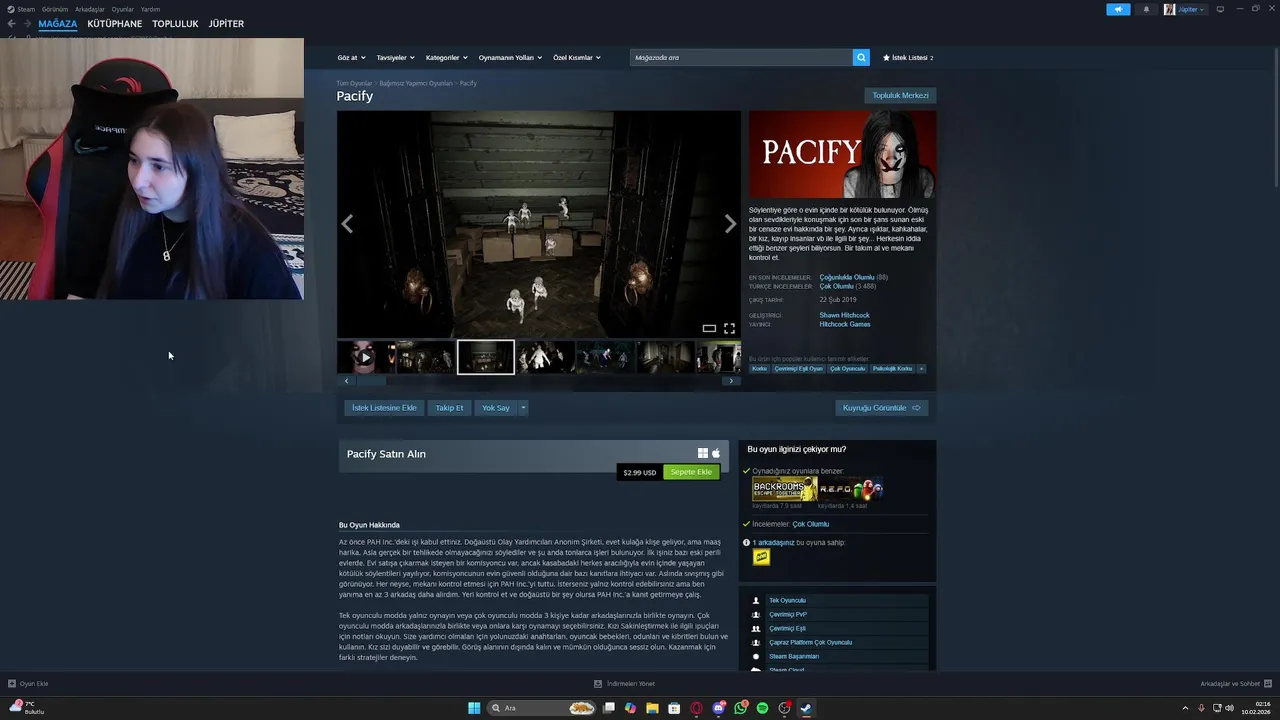Switch to the MAĞAZA tab
The width and height of the screenshot is (1280, 720).
pos(58,24)
